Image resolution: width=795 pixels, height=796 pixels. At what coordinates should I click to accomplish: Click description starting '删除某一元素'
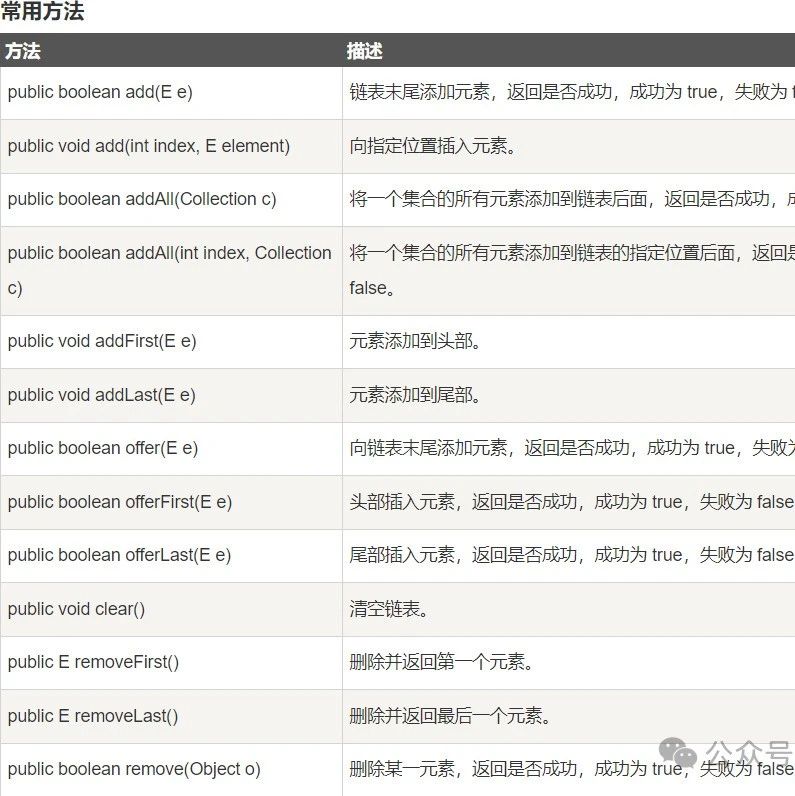[572, 769]
